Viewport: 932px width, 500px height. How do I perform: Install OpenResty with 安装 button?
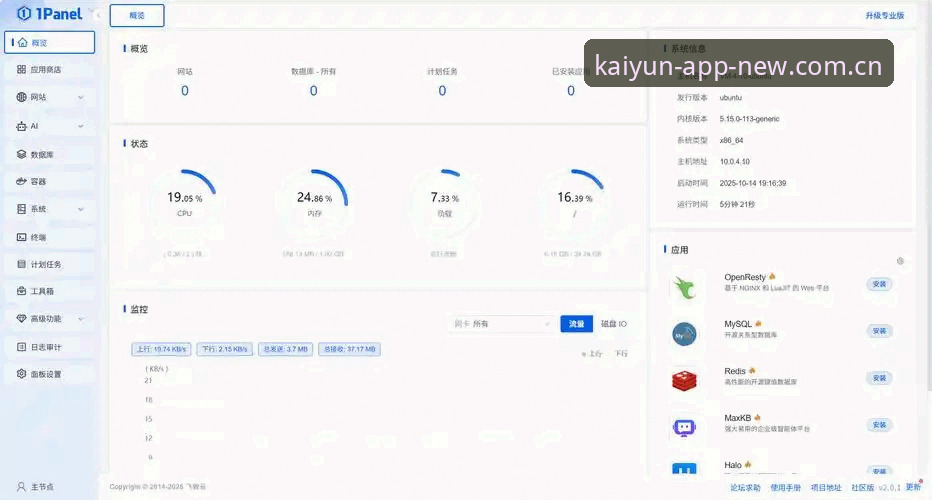click(879, 284)
